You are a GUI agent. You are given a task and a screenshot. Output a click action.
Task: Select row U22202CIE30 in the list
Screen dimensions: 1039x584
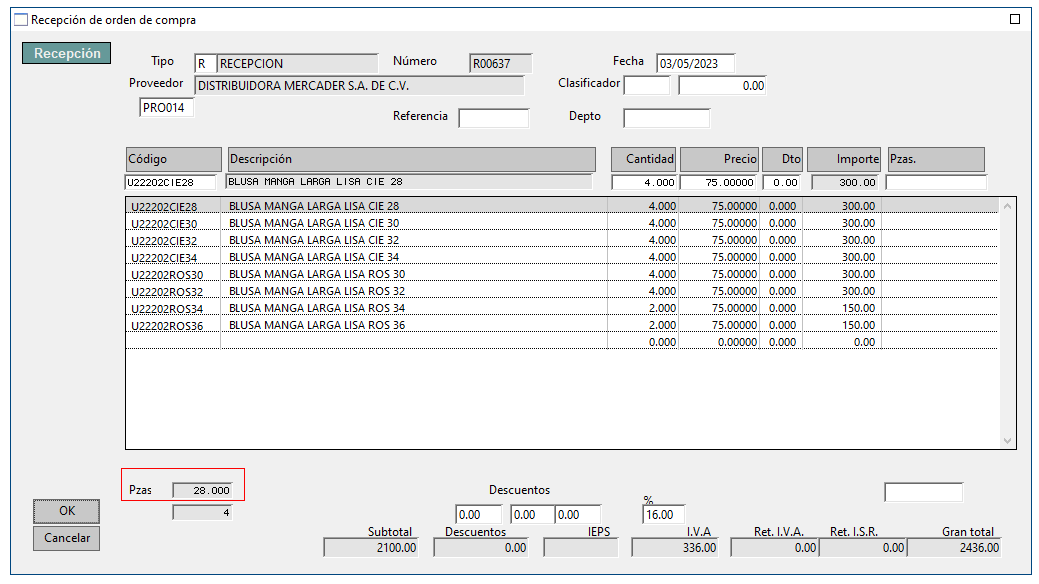pyautogui.click(x=562, y=223)
